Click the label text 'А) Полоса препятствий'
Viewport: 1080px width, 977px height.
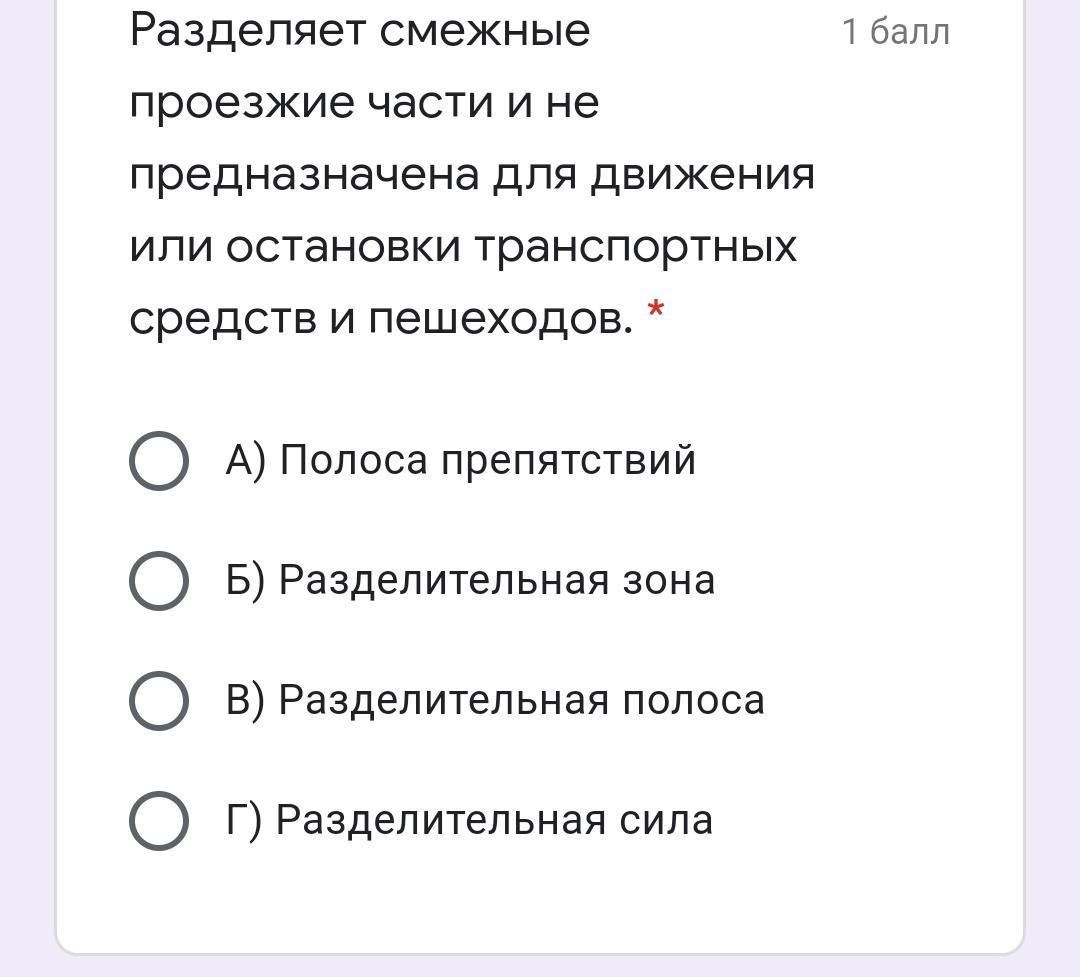(460, 460)
